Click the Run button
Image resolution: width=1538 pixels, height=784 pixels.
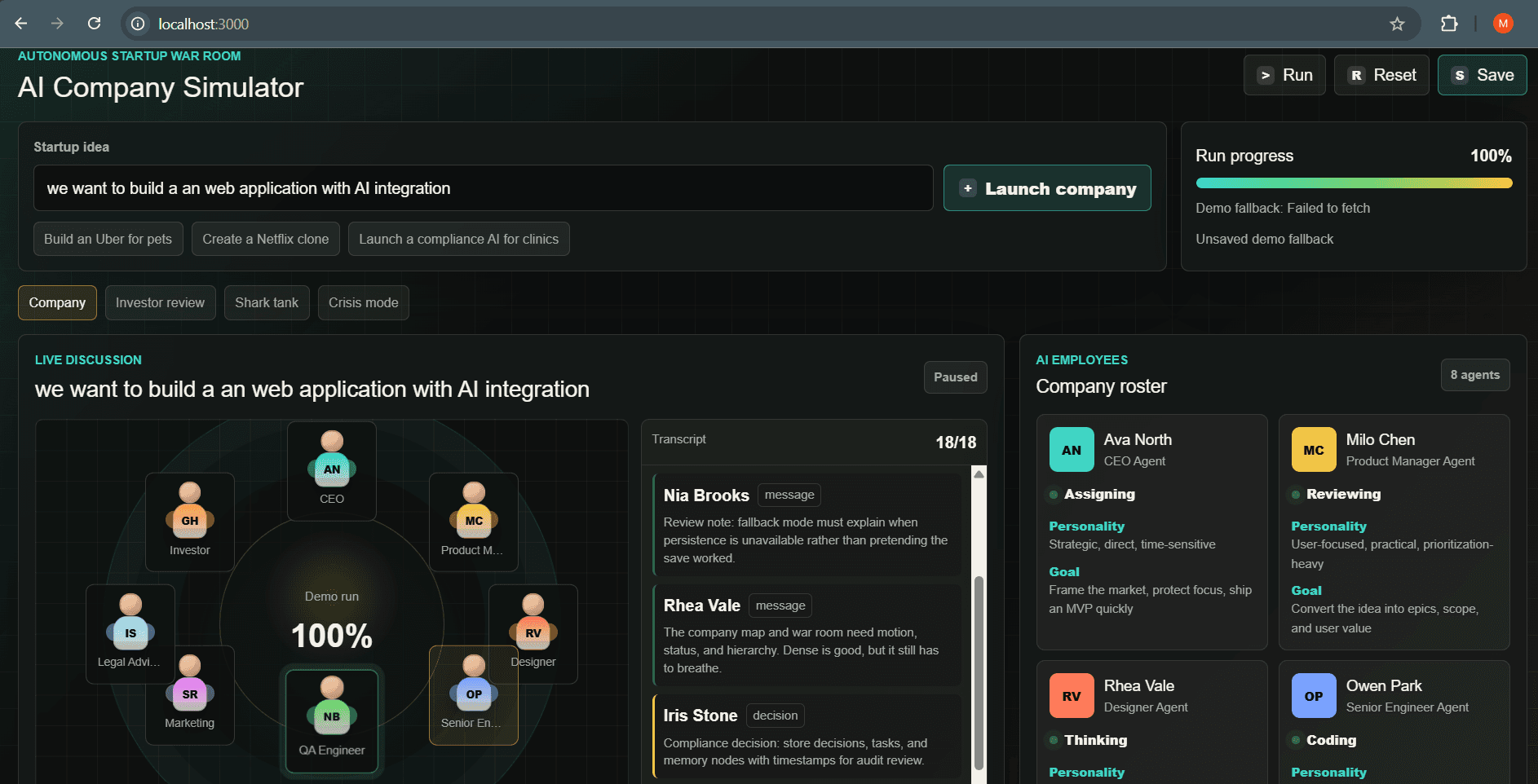point(1284,75)
